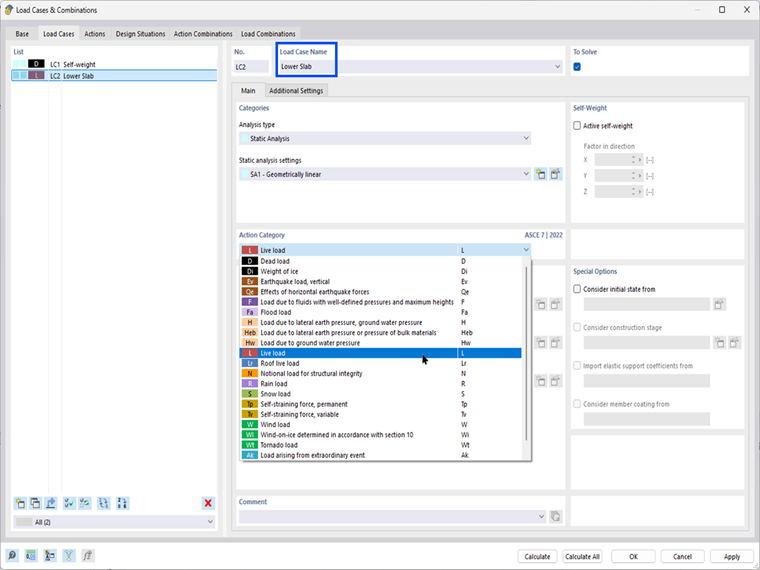The image size is (760, 570).
Task: Click the comment library icon
Action: [x=555, y=517]
